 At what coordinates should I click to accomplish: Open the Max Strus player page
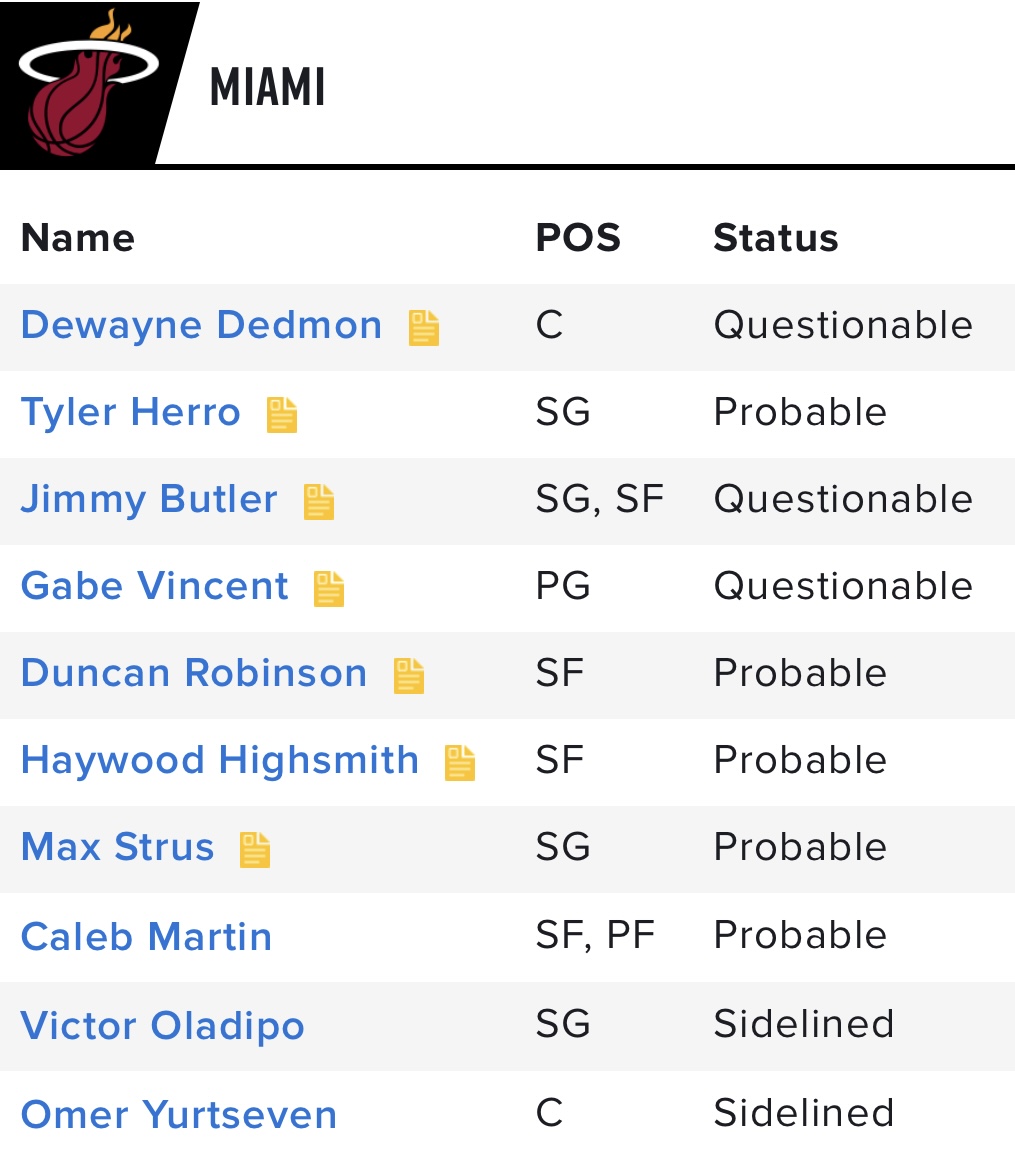click(x=118, y=847)
